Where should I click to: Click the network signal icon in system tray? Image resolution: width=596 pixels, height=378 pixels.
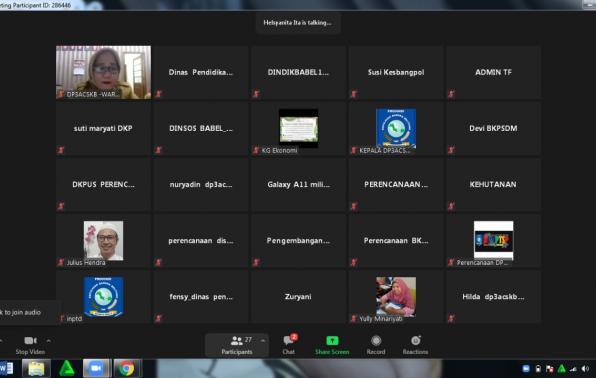(x=573, y=368)
